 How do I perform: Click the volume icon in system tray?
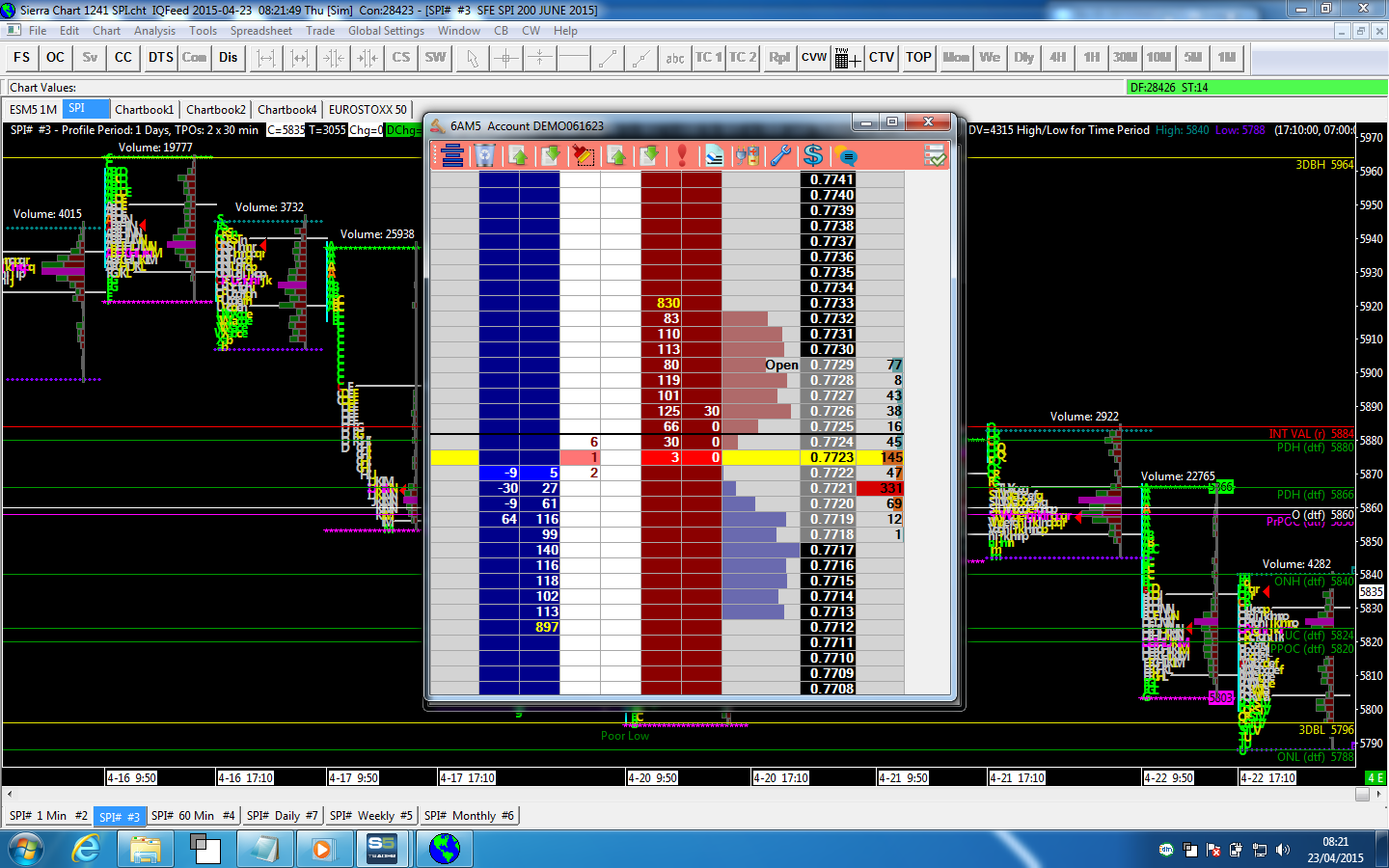coord(1283,850)
